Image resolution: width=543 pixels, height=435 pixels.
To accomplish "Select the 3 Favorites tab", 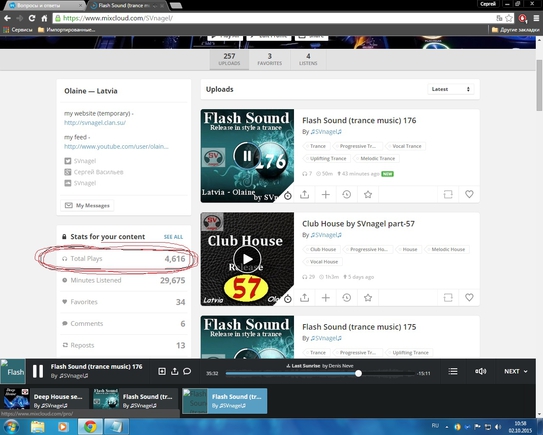I will tap(269, 59).
